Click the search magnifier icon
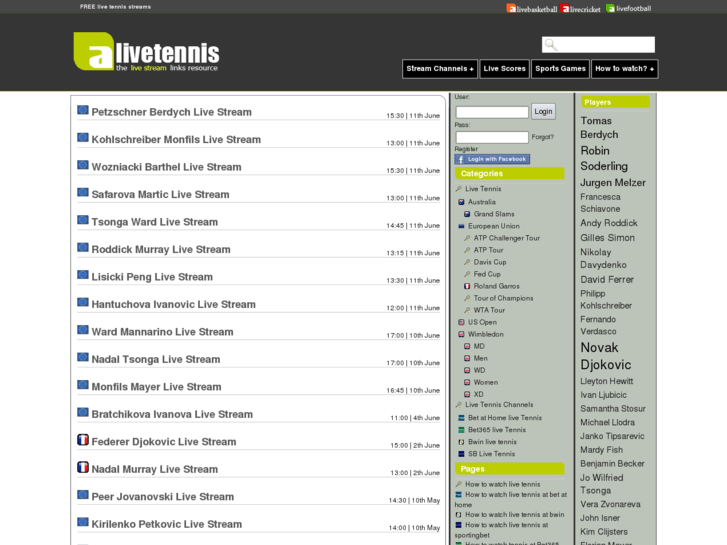 tap(551, 45)
